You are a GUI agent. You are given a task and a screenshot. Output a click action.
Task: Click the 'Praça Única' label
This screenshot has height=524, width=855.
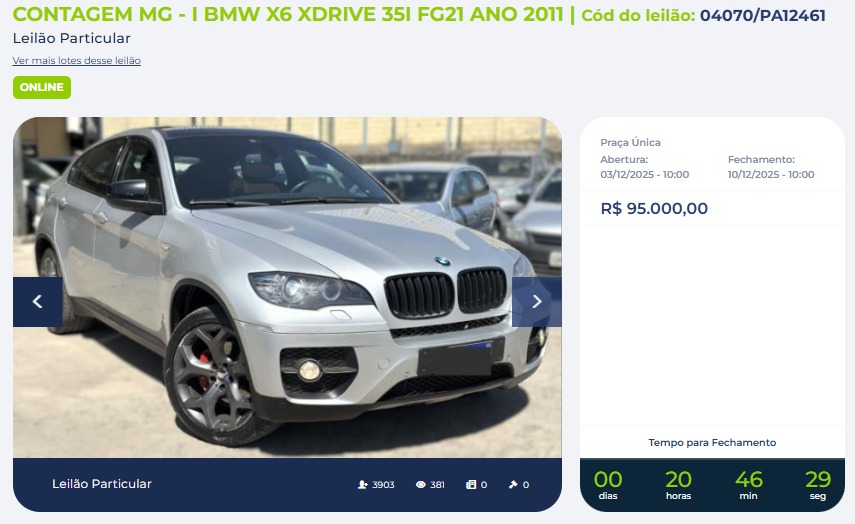630,142
